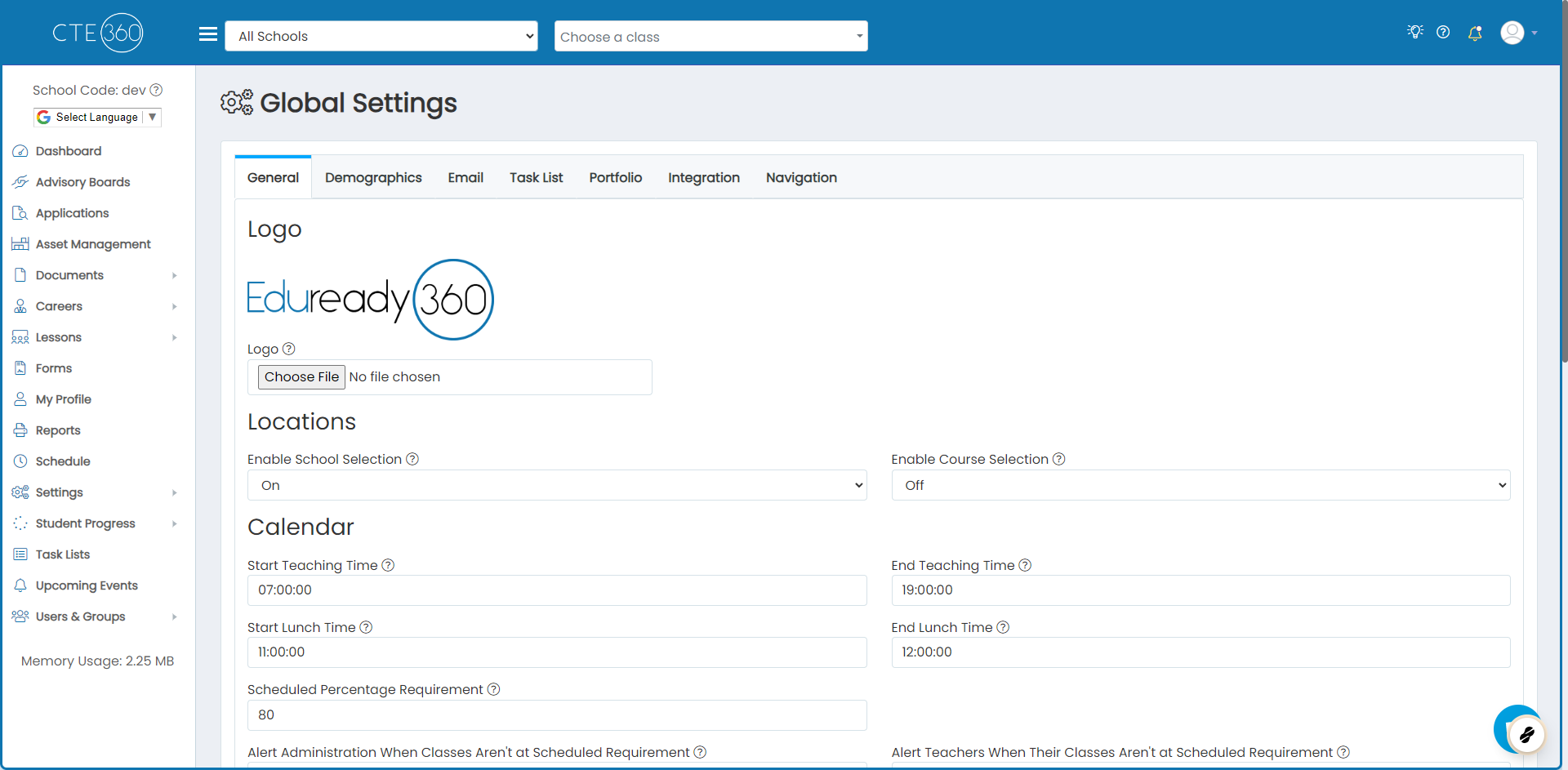1568x770 pixels.
Task: Open the CTE 360 home logo
Action: point(97,33)
